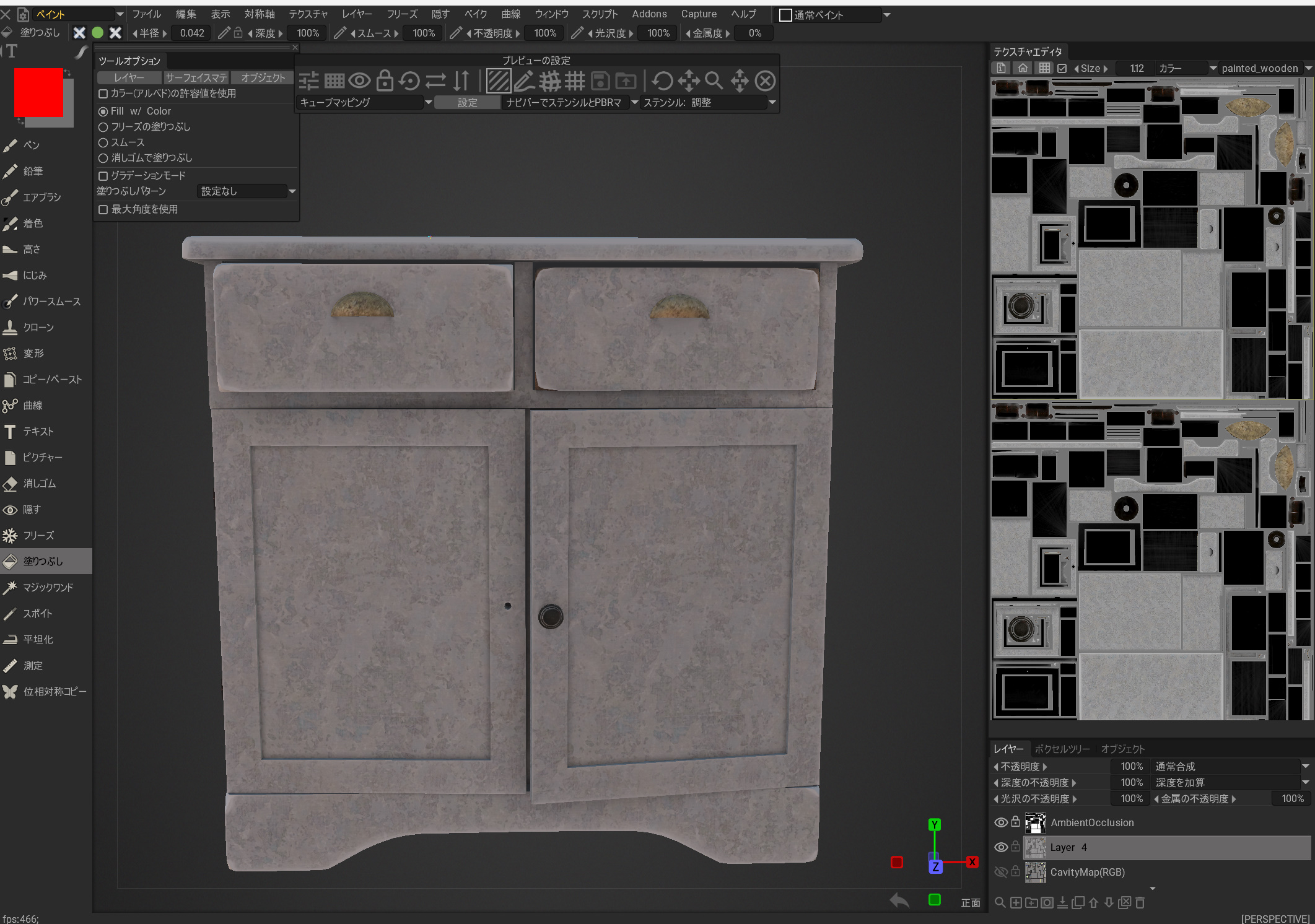
Task: Open the テクスチャ menu
Action: click(x=308, y=14)
